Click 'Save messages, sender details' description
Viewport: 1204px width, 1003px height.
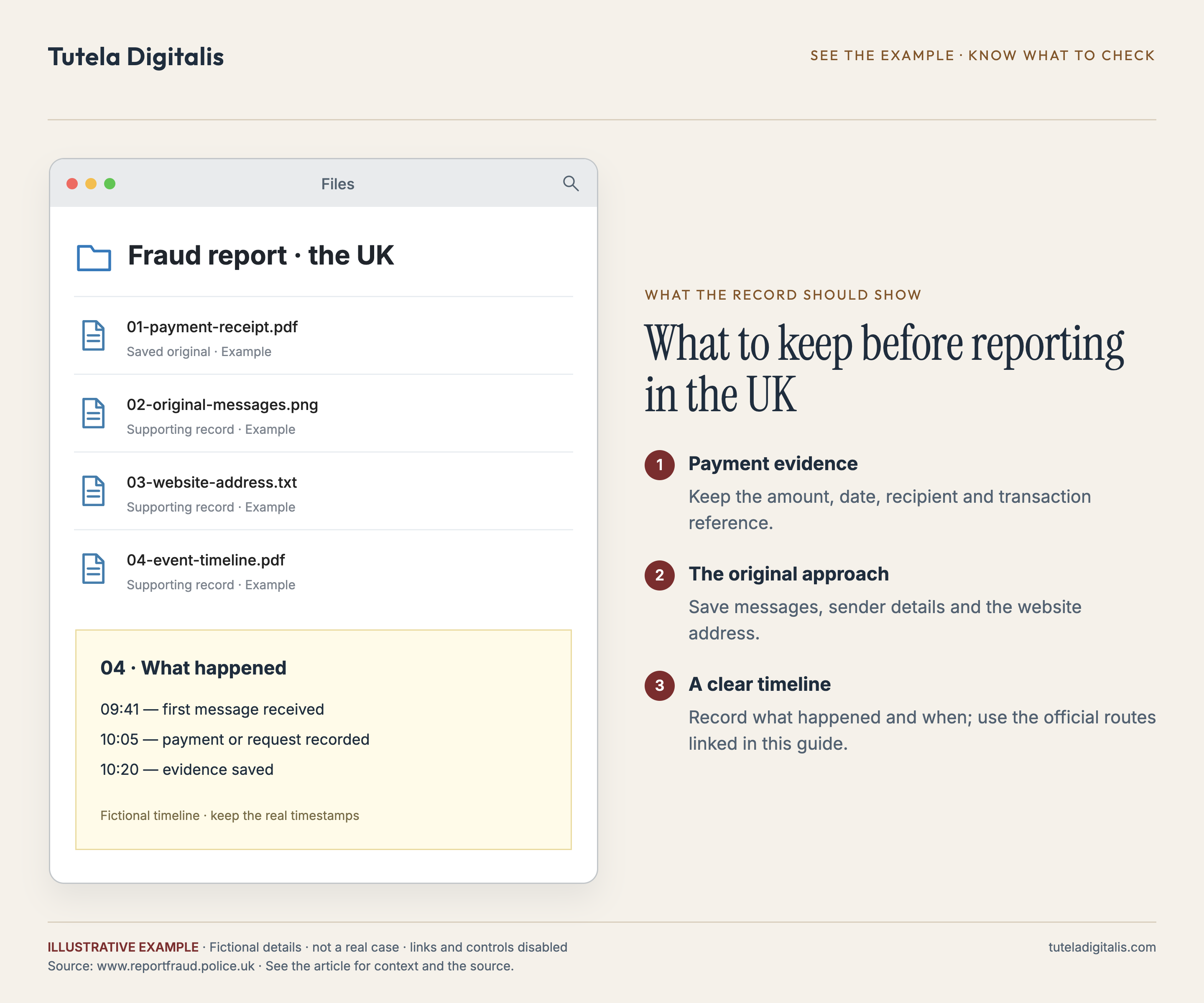point(885,620)
